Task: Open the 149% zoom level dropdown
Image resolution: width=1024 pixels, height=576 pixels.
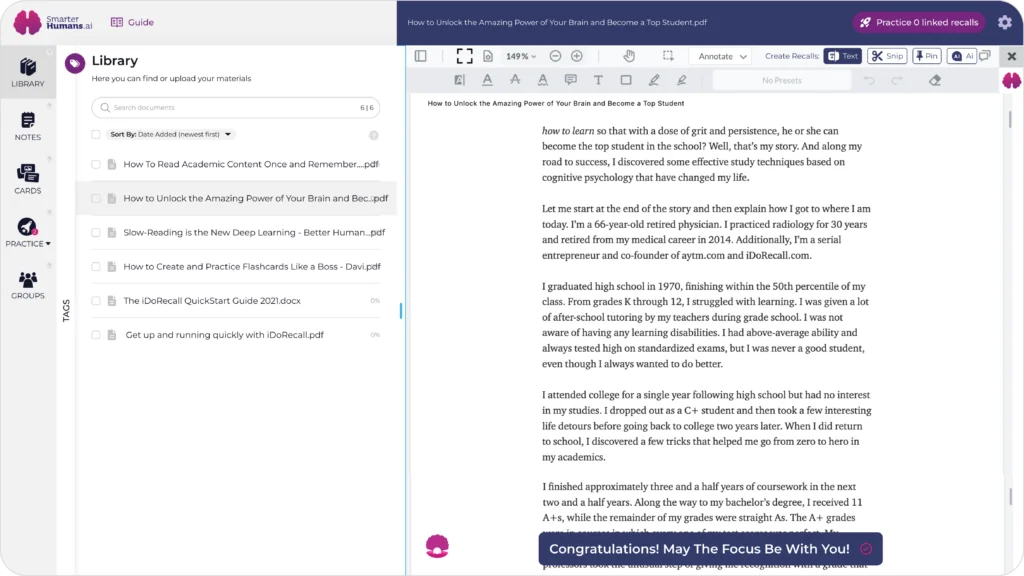Action: pyautogui.click(x=521, y=56)
